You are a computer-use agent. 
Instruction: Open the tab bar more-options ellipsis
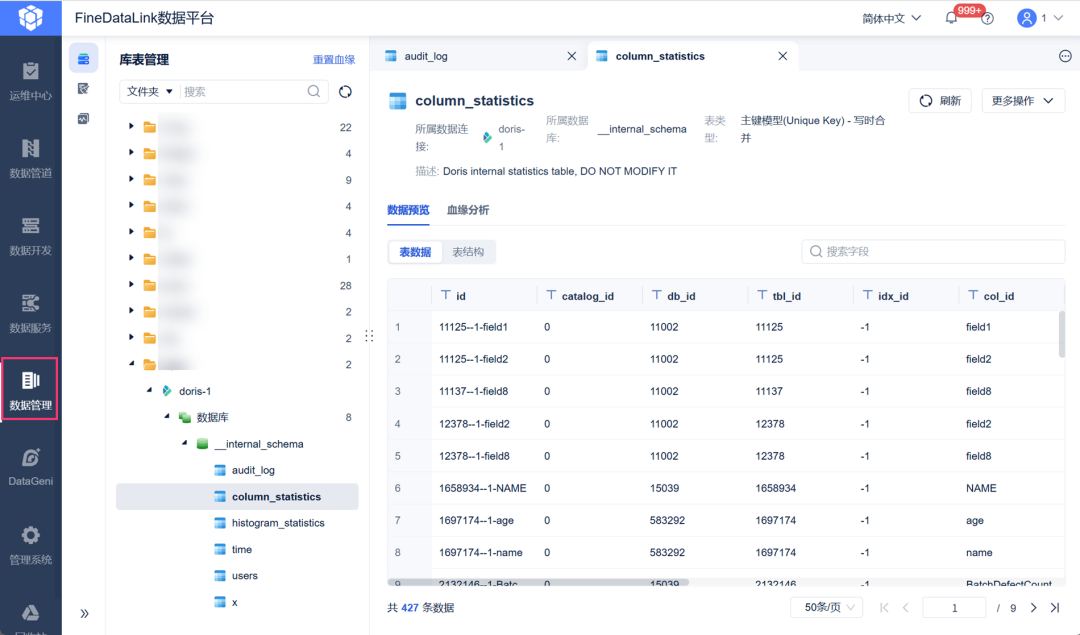coord(1065,56)
